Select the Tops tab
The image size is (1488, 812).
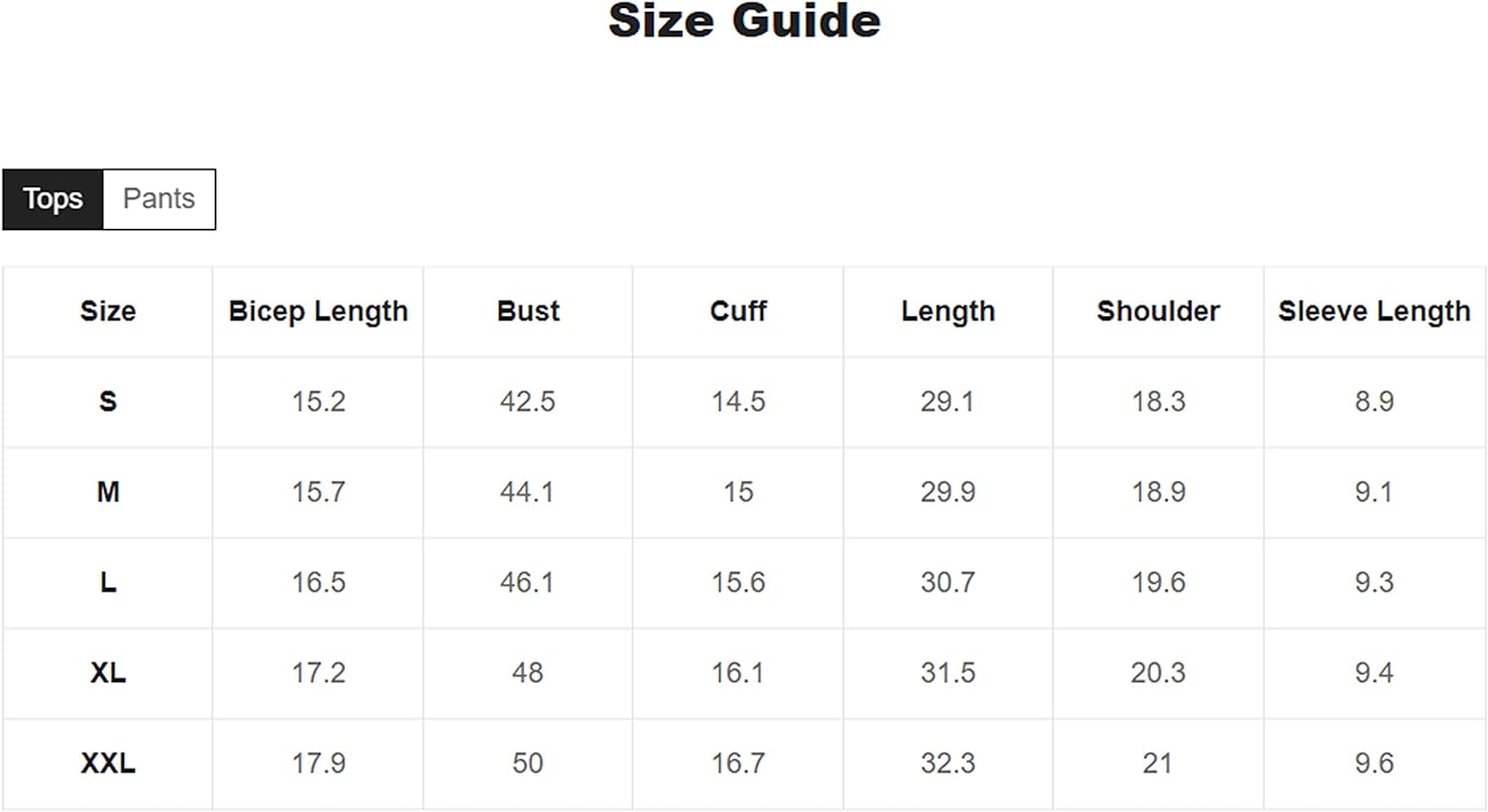pyautogui.click(x=54, y=199)
